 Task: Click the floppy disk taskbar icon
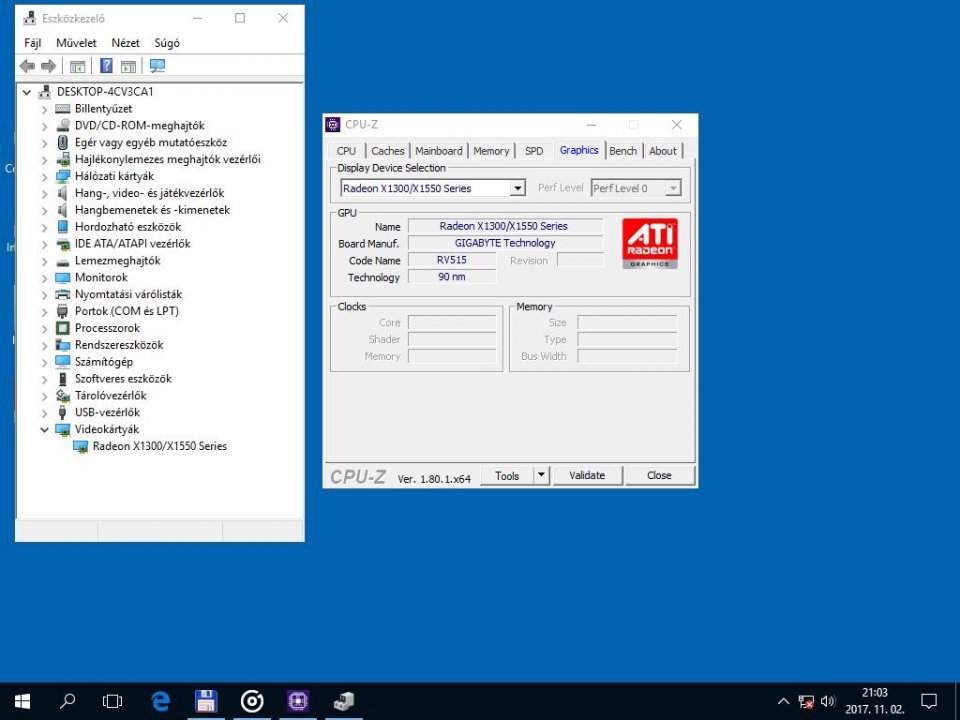point(206,701)
